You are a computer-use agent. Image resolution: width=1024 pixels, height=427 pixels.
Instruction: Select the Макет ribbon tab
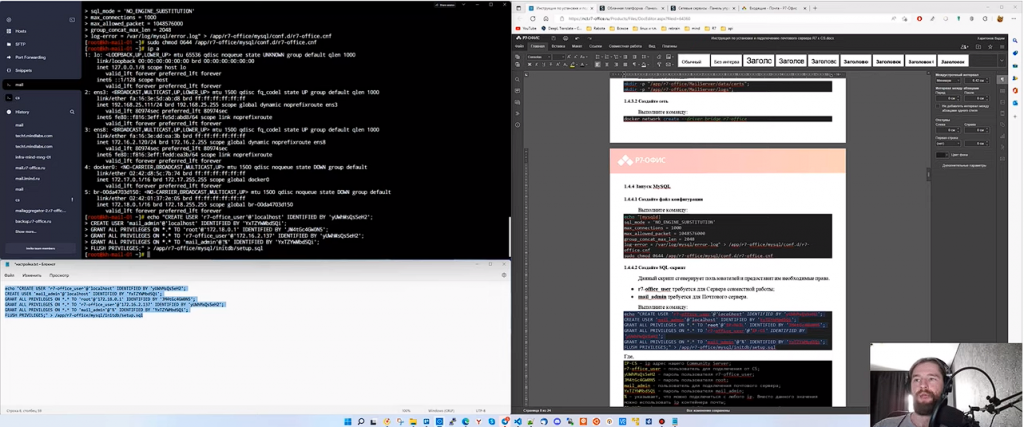click(x=577, y=46)
